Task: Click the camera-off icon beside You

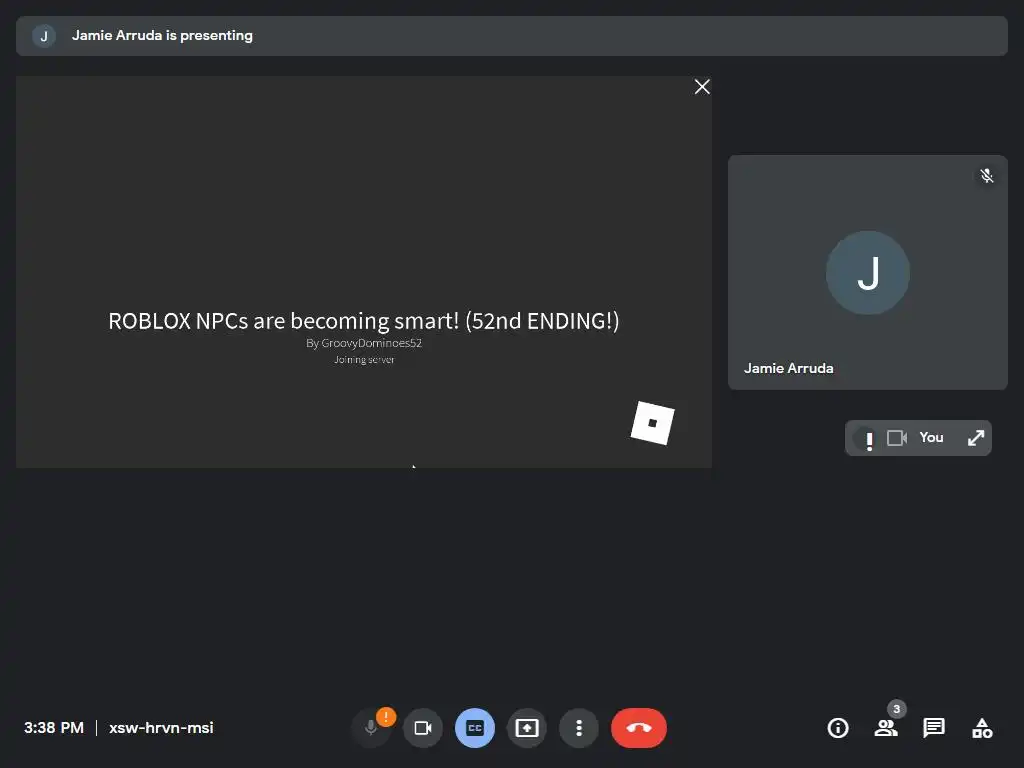Action: [897, 438]
